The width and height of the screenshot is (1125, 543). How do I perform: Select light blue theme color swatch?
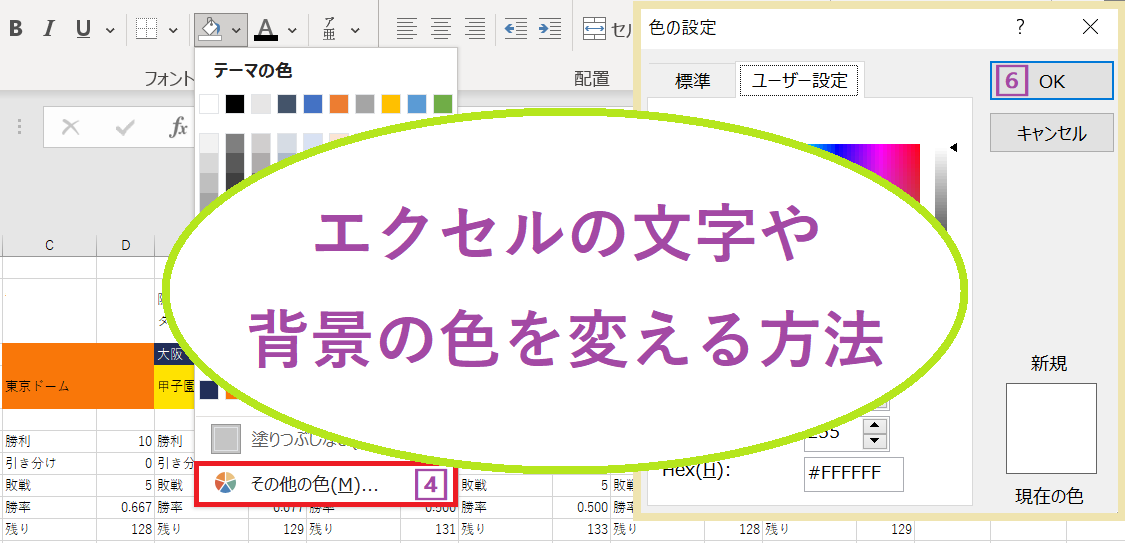417,104
